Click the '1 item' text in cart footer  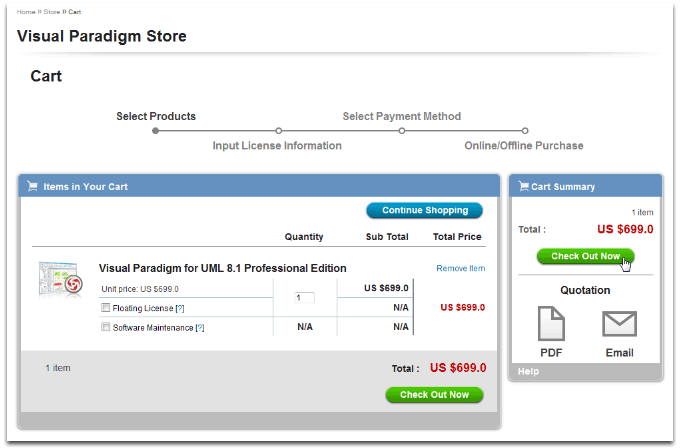pos(58,368)
